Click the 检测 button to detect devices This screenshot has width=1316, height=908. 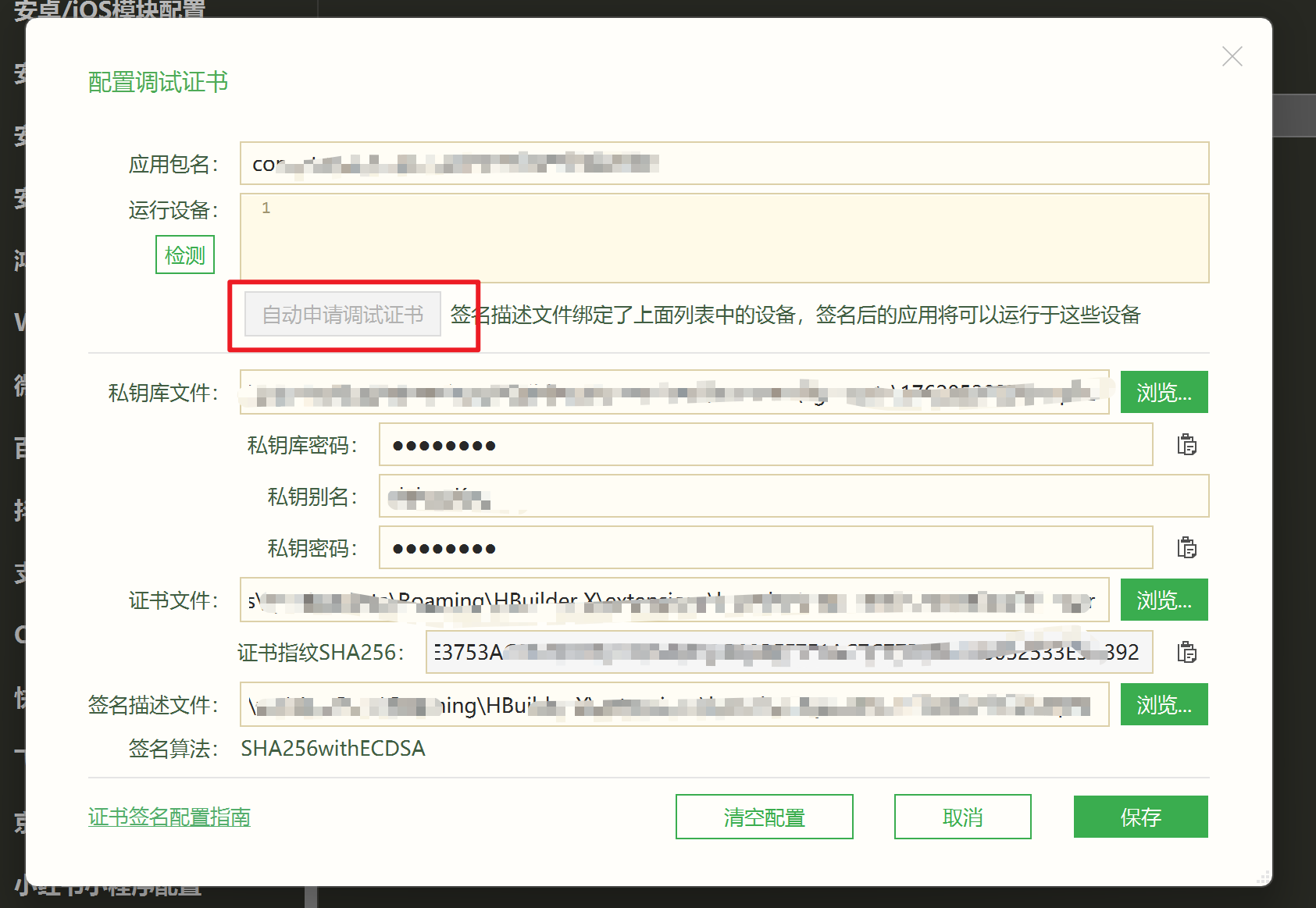[184, 254]
